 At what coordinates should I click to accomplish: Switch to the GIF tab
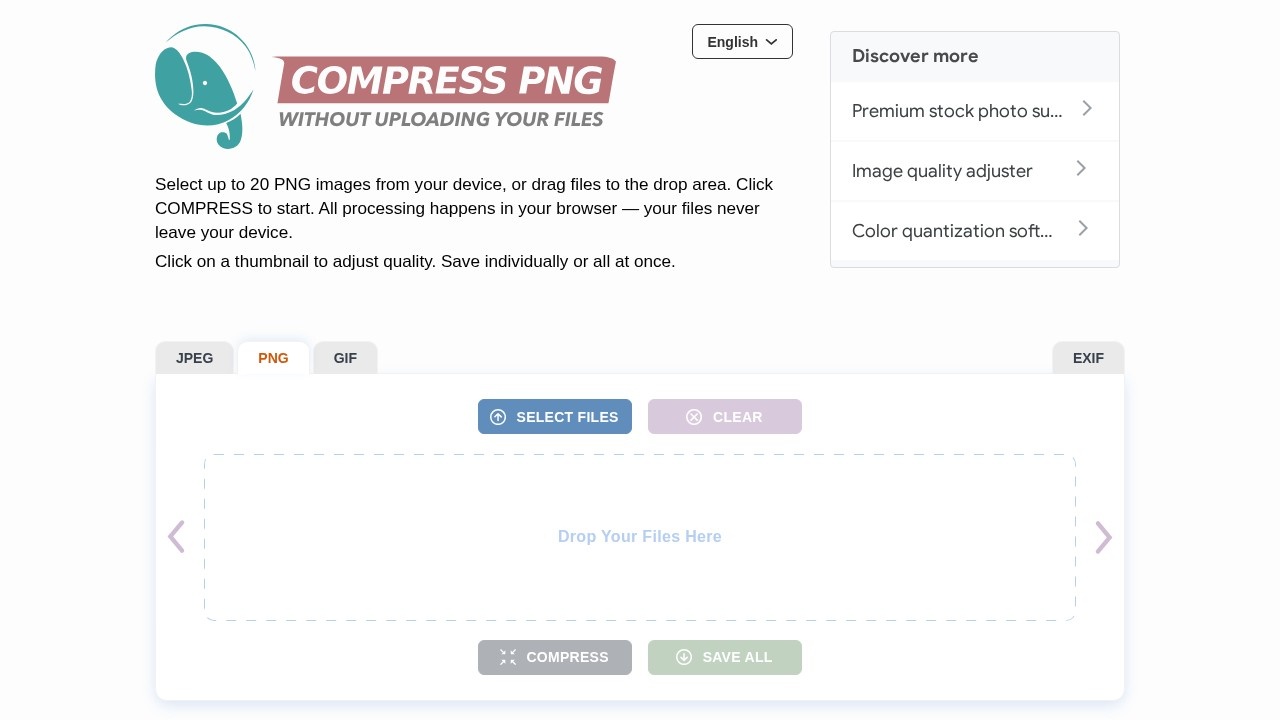(345, 358)
